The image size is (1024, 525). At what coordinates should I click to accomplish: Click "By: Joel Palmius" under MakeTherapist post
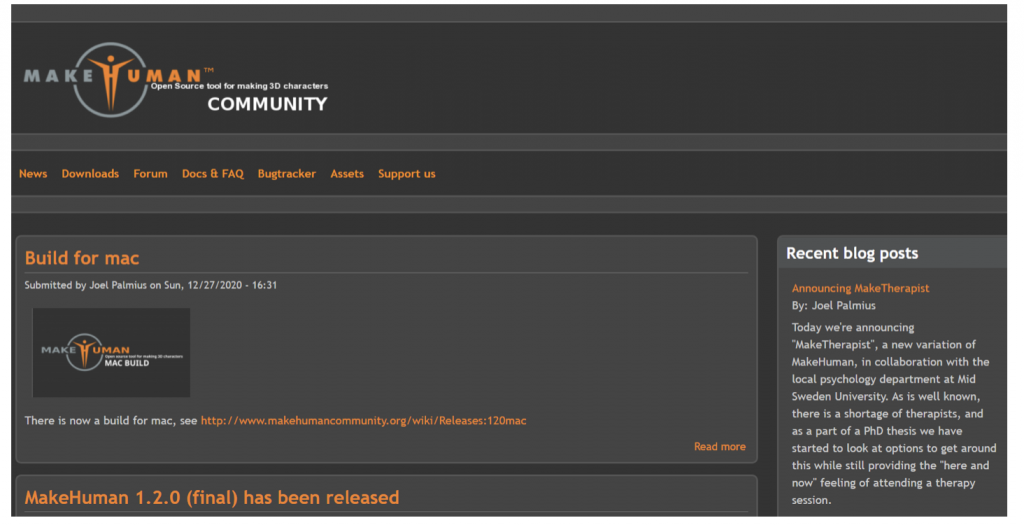833,306
